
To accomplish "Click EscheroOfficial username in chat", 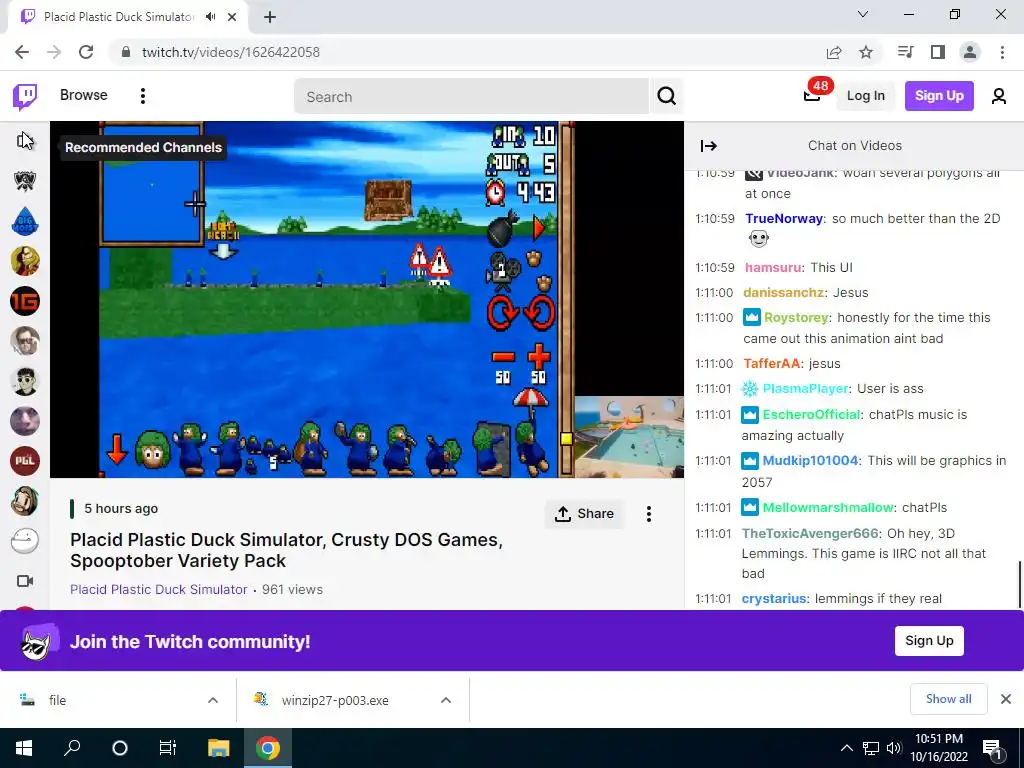I will coord(811,415).
